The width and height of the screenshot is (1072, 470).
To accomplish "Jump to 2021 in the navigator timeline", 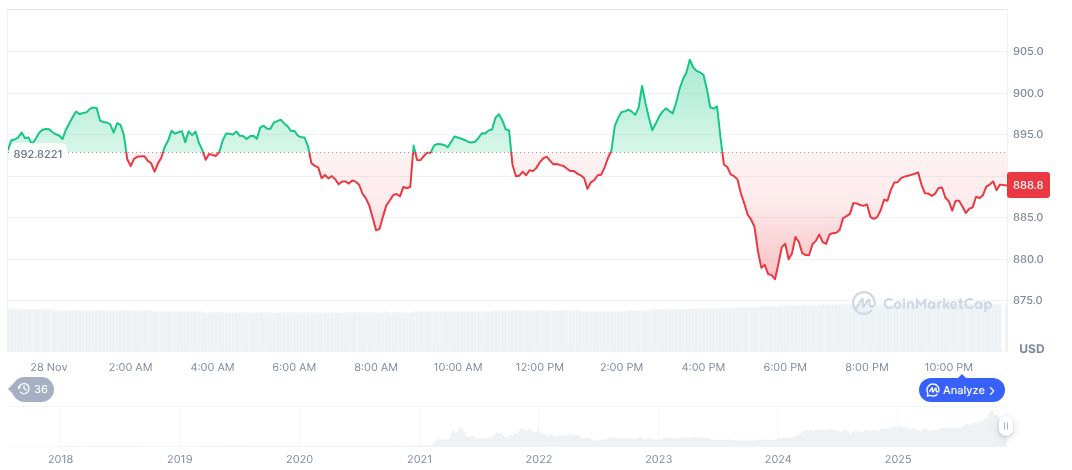I will 420,459.
